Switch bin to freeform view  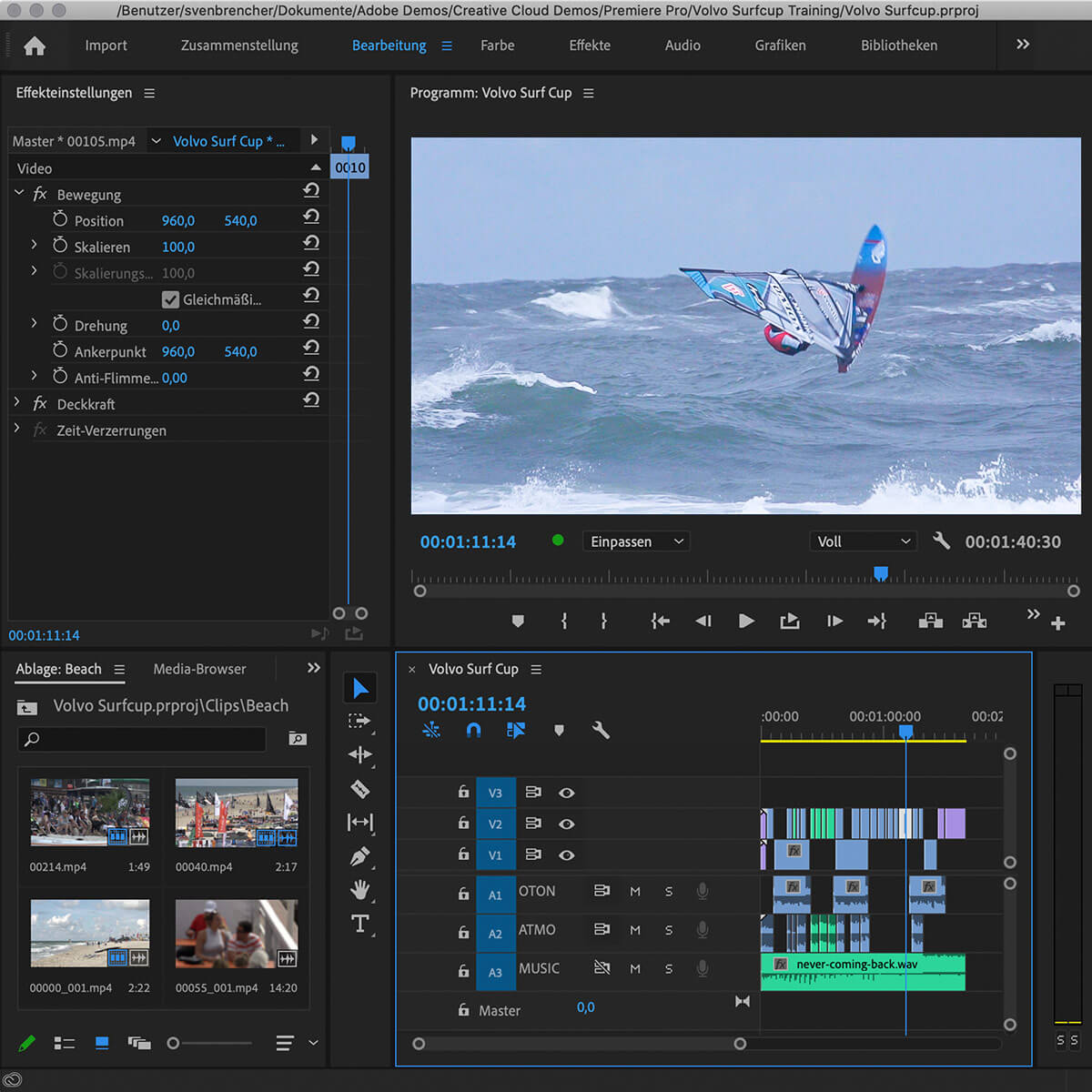point(139,1043)
